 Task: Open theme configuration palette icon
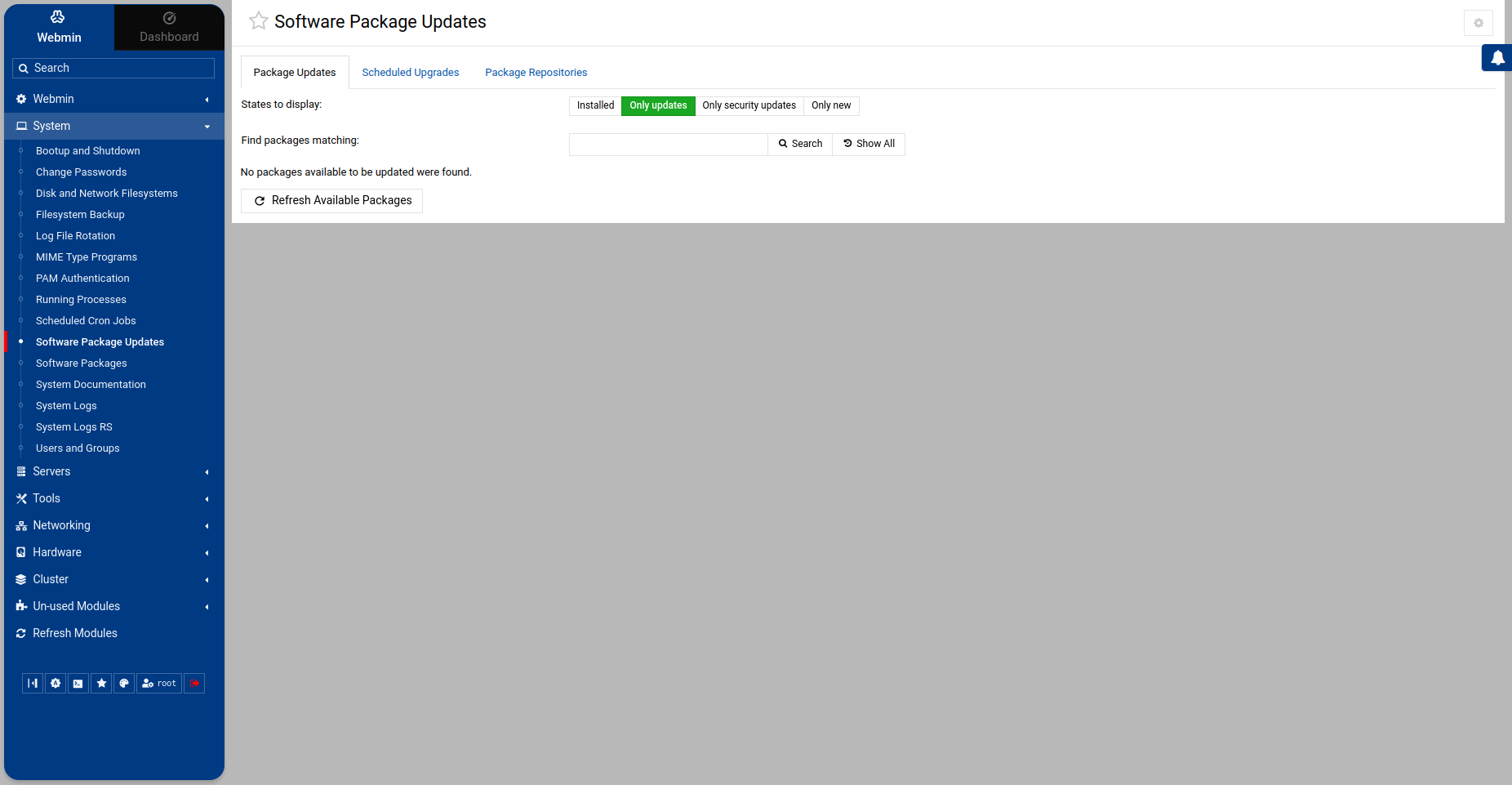(x=124, y=683)
